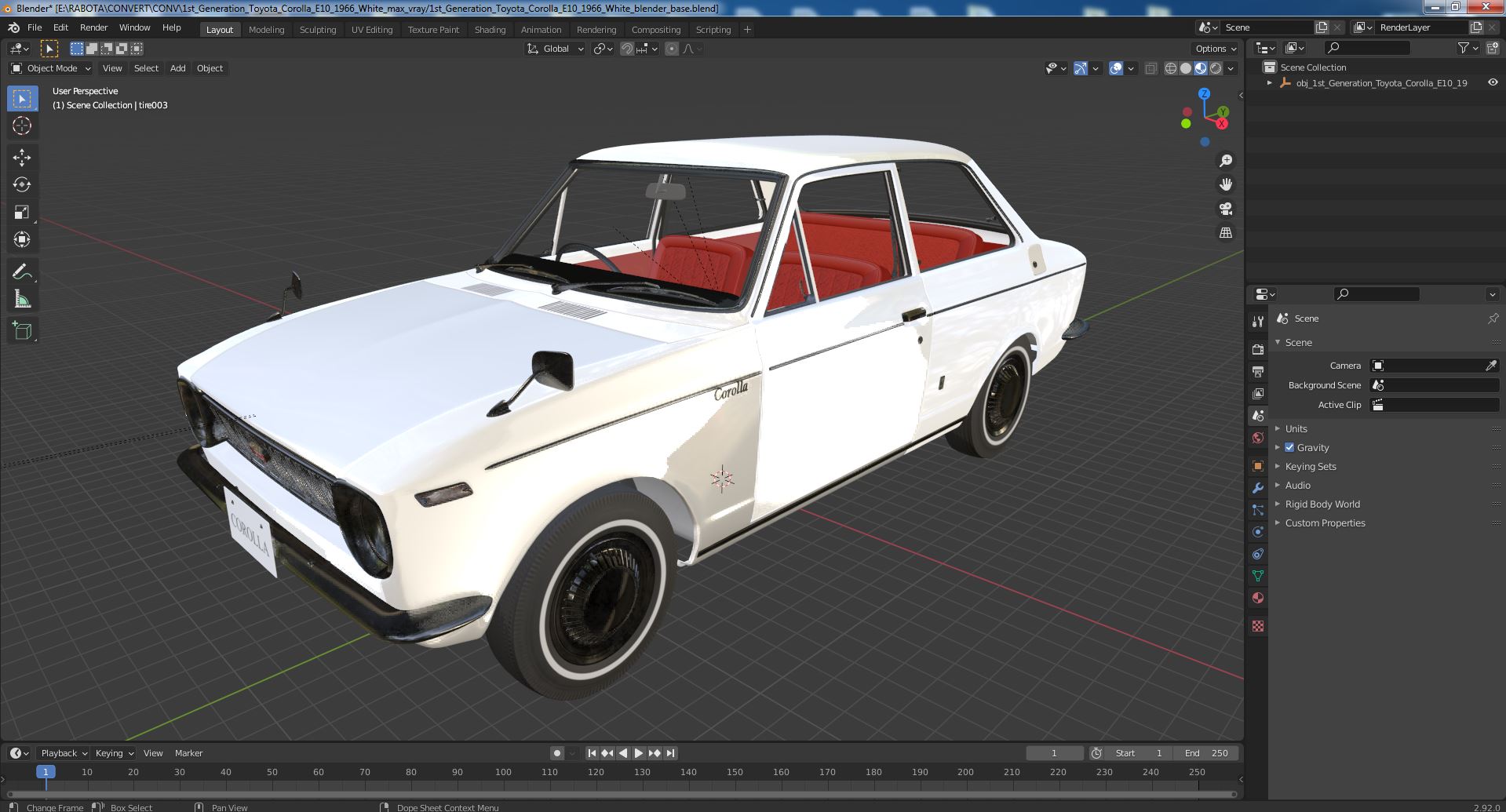This screenshot has width=1506, height=812.
Task: Activate the 3D Cursor tool
Action: coord(22,126)
